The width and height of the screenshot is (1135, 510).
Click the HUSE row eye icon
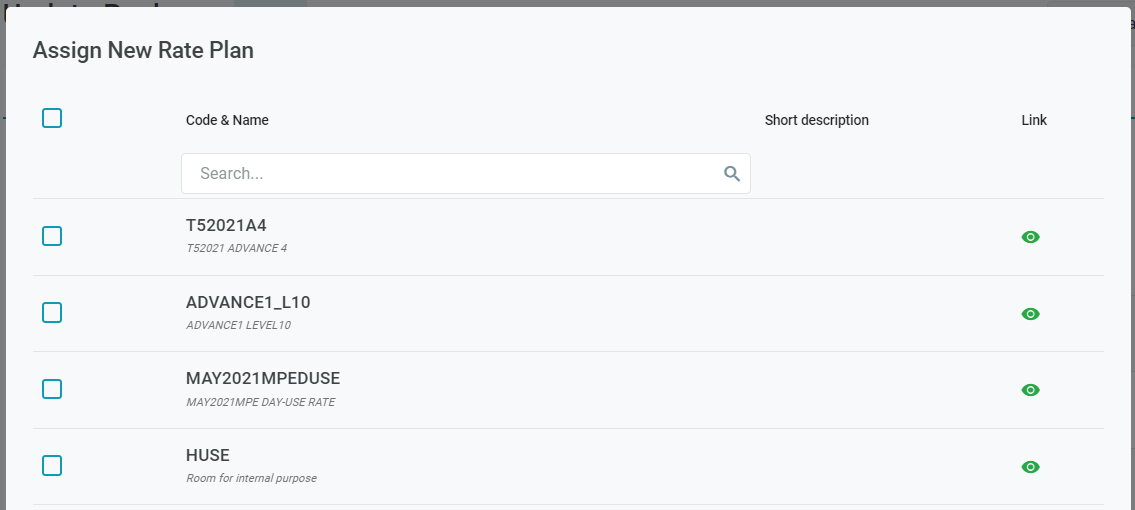[1031, 467]
